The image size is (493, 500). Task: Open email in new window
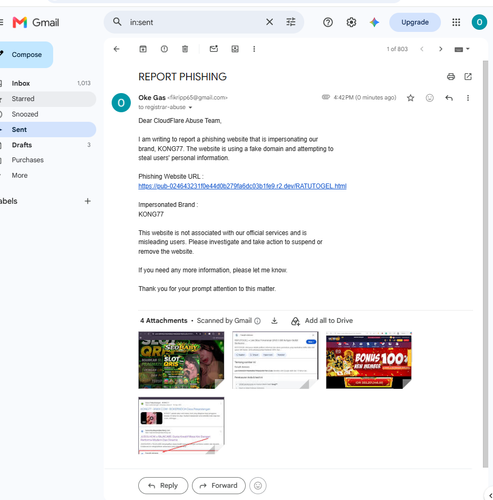click(x=468, y=77)
